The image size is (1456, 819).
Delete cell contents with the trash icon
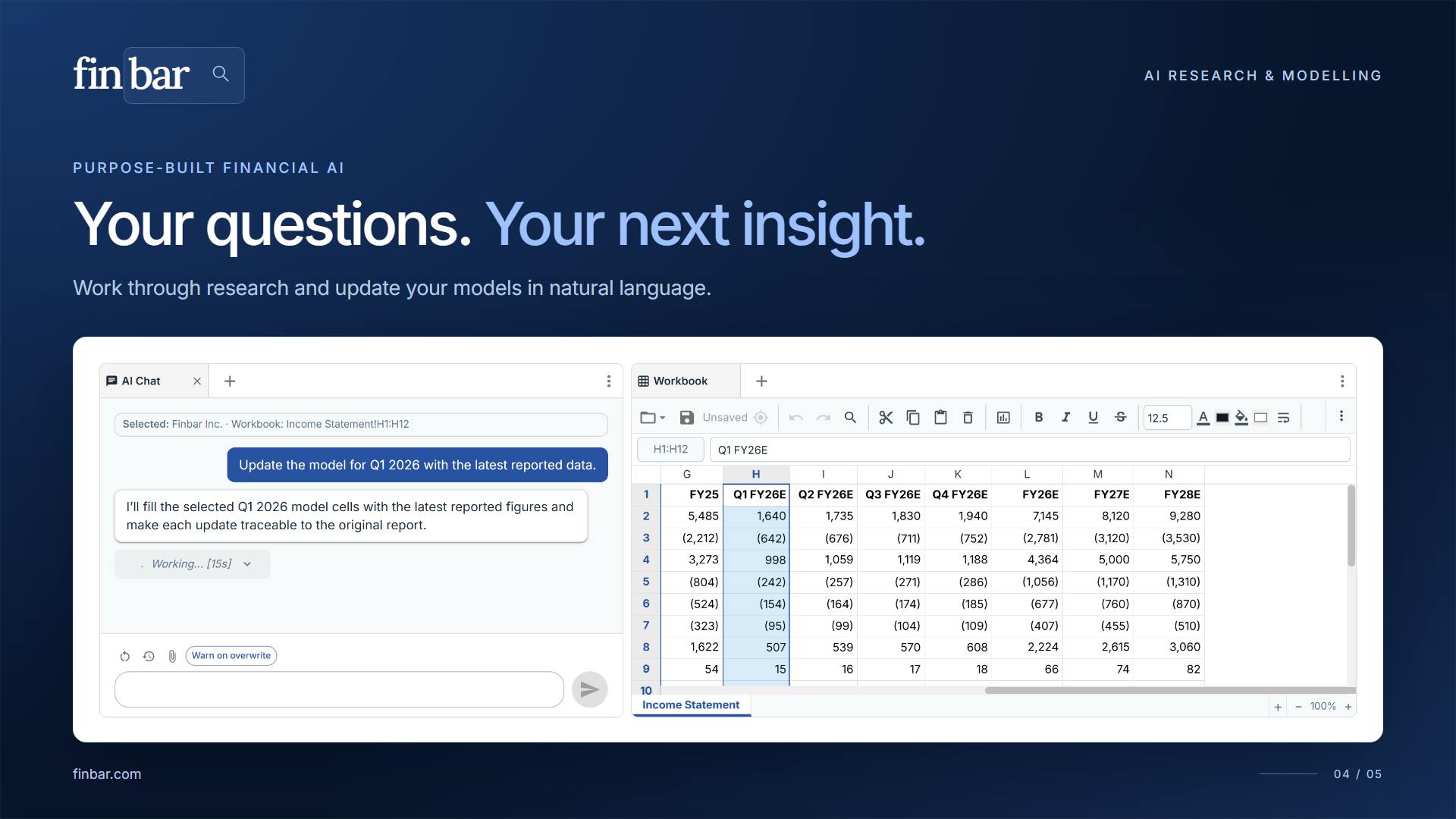[x=968, y=418]
